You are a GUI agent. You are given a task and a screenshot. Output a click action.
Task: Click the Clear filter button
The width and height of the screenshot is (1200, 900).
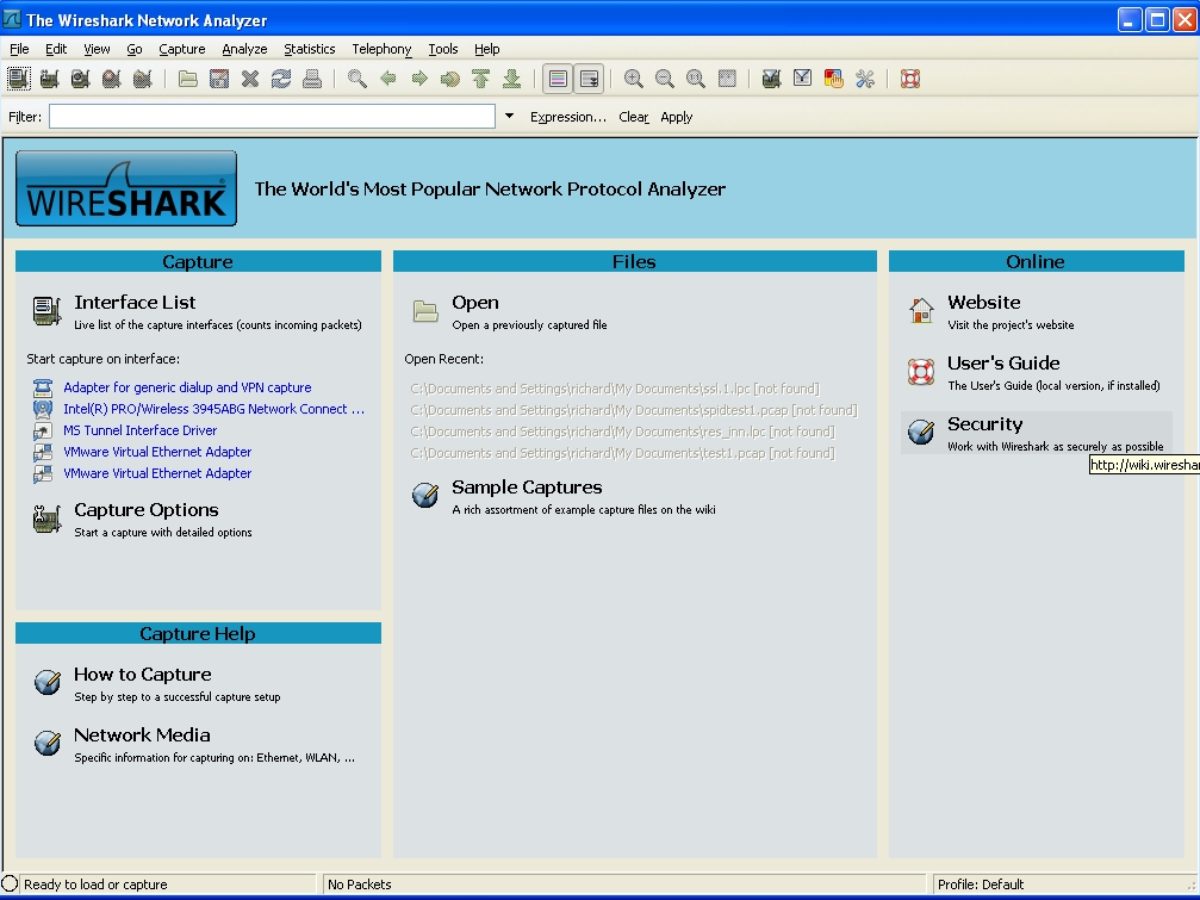click(634, 117)
